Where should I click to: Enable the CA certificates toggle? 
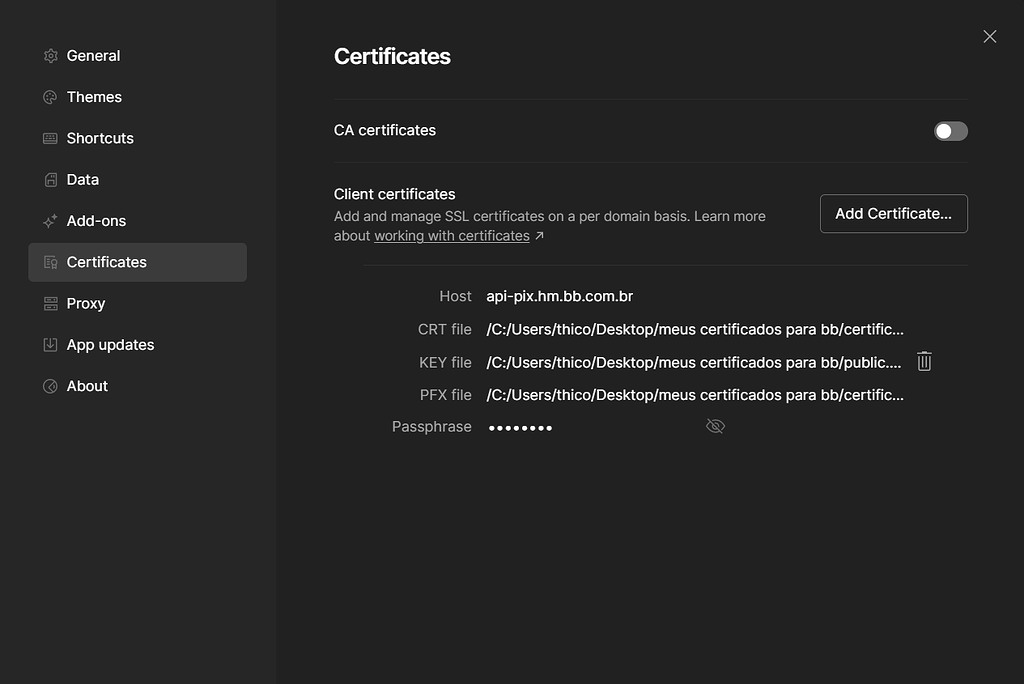click(950, 131)
